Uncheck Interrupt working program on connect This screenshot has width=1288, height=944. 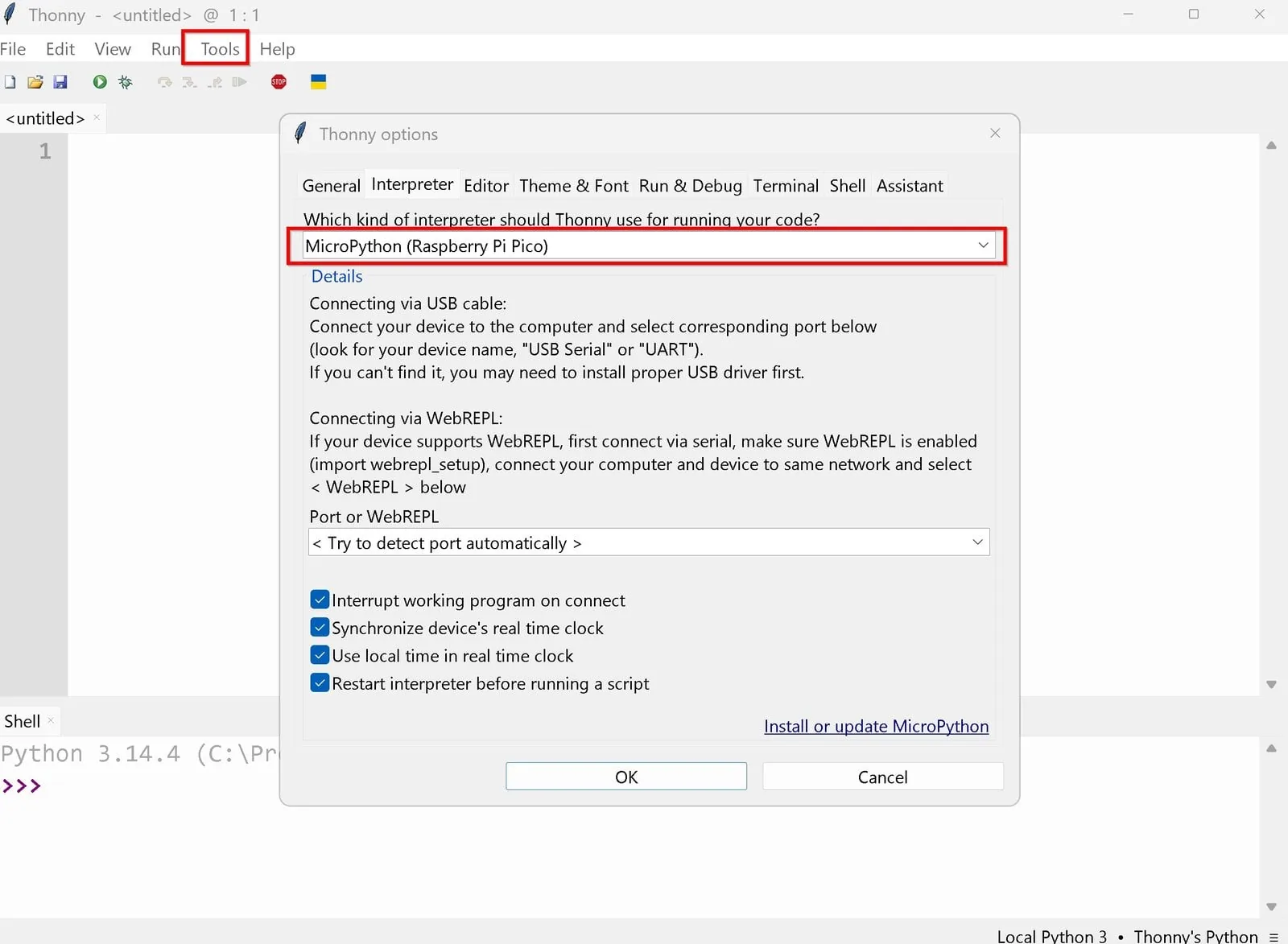pyautogui.click(x=320, y=600)
